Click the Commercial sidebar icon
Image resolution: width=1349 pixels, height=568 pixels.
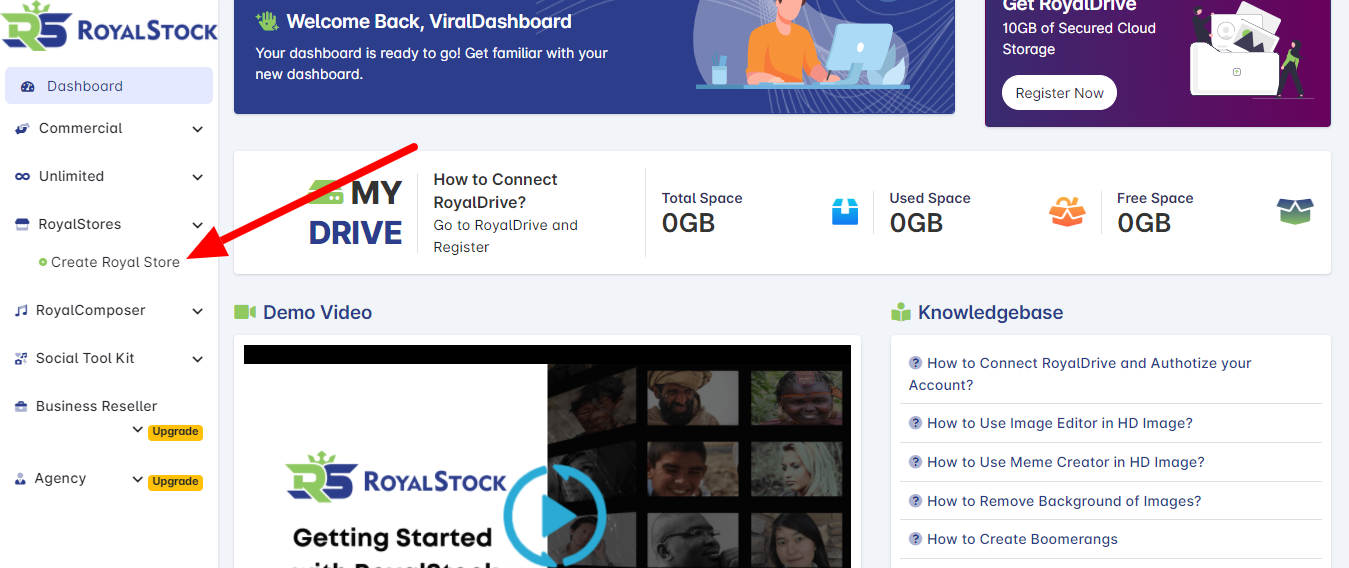pyautogui.click(x=22, y=129)
